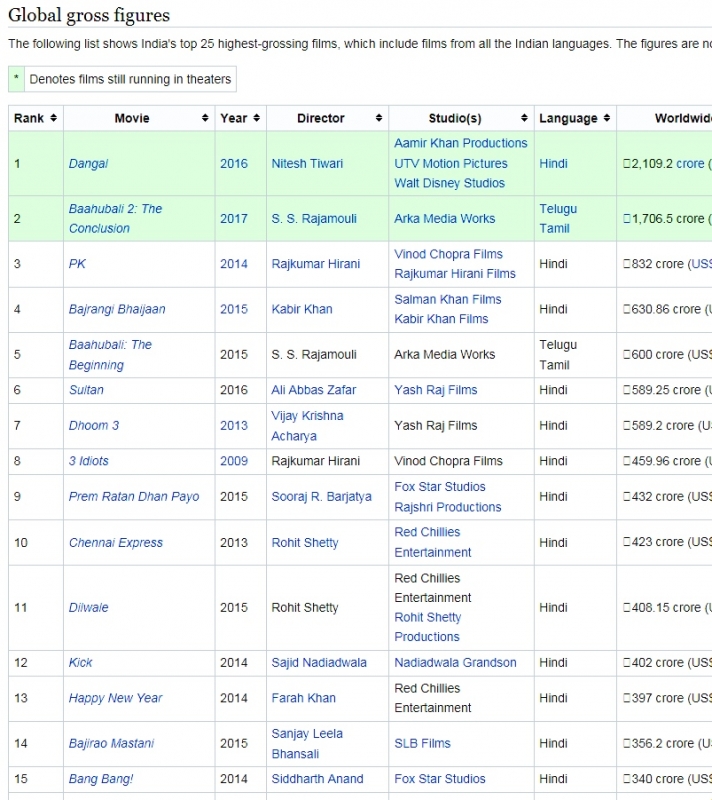Open Prem Ratan Dhan Payo link

(134, 496)
